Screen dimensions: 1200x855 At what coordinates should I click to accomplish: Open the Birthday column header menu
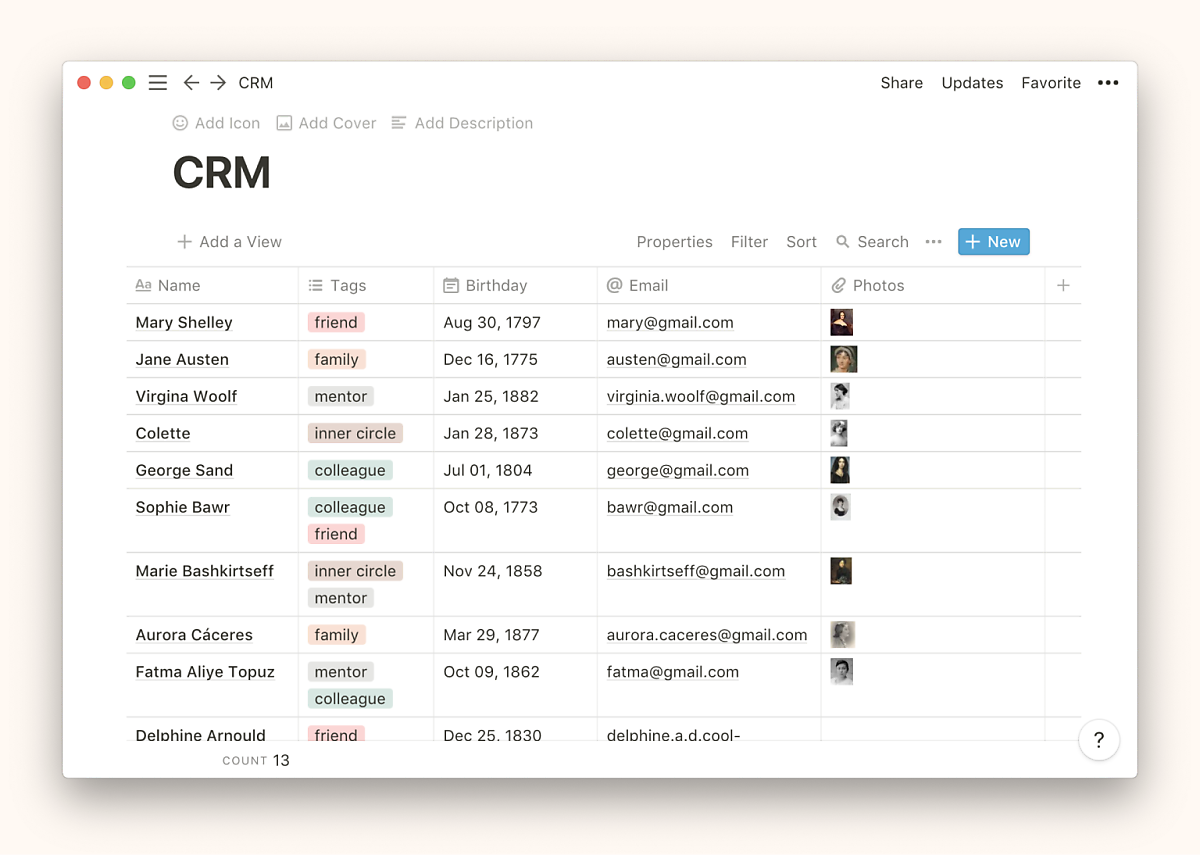515,286
